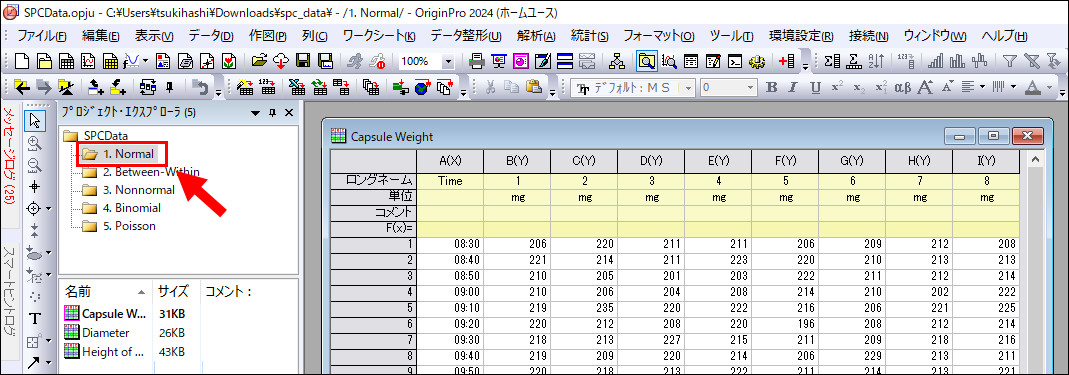The image size is (1069, 375).
Task: Select the Text tool T icon
Action: pos(34,318)
